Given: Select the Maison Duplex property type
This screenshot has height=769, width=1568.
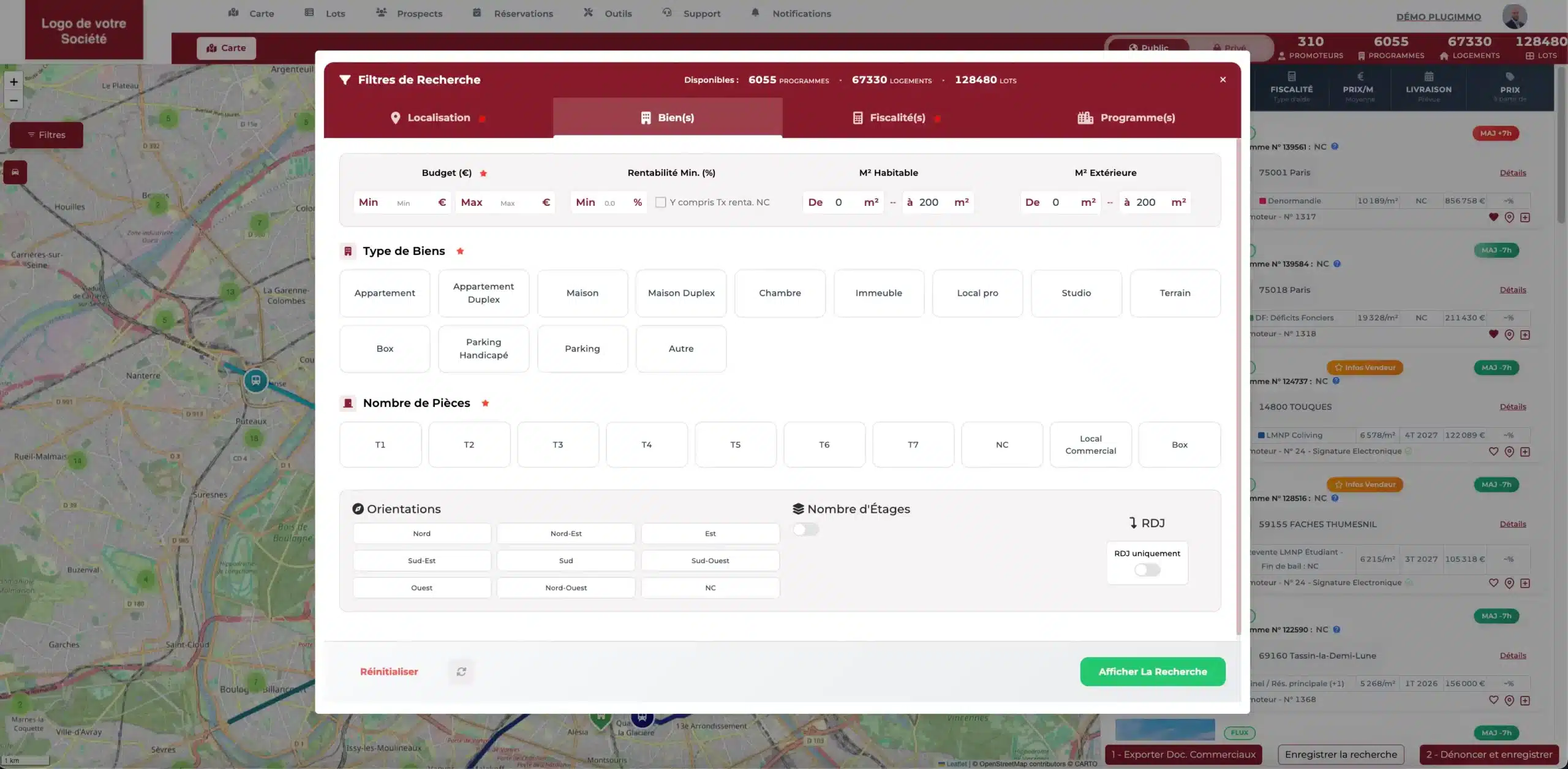Looking at the screenshot, I should (680, 293).
